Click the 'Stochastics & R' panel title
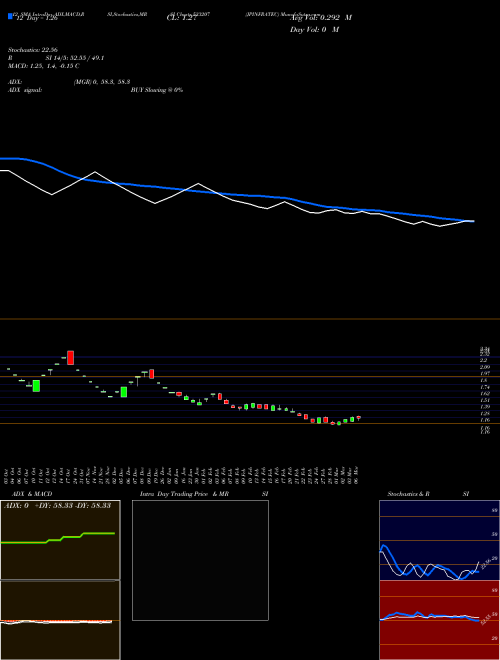Image resolution: width=500 pixels, height=660 pixels. point(408,494)
